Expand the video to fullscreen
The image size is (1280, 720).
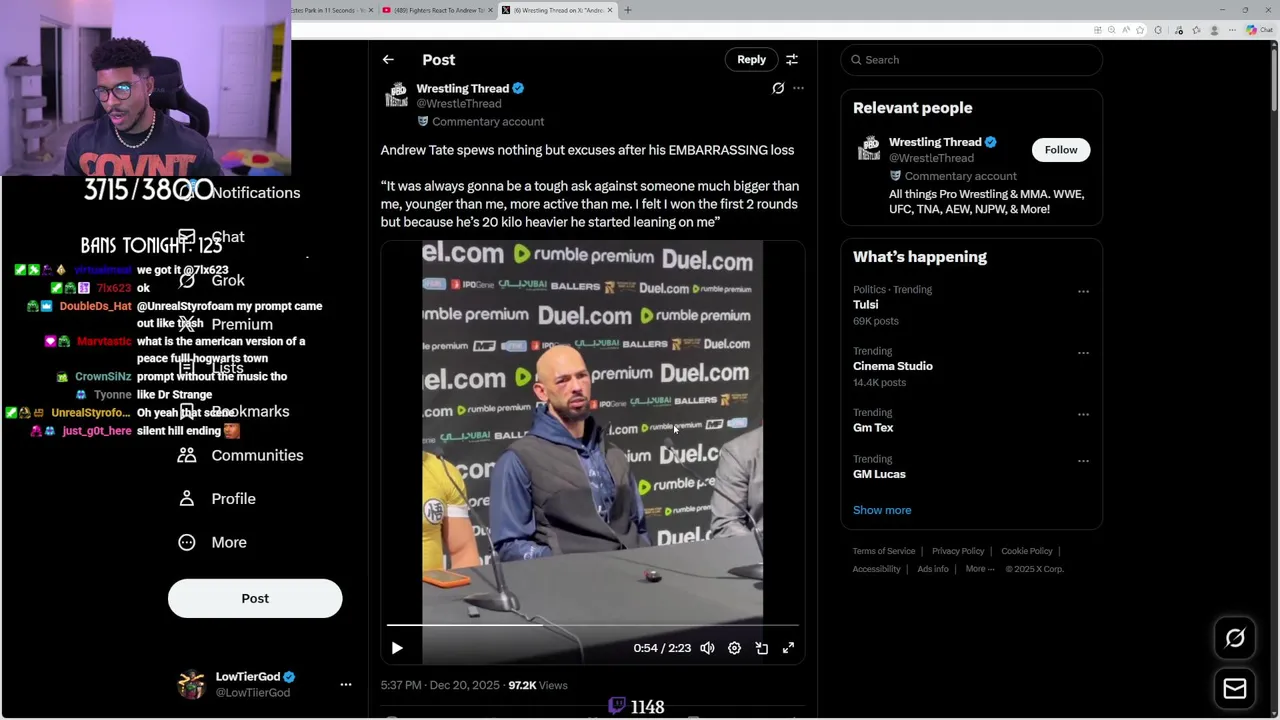point(788,648)
